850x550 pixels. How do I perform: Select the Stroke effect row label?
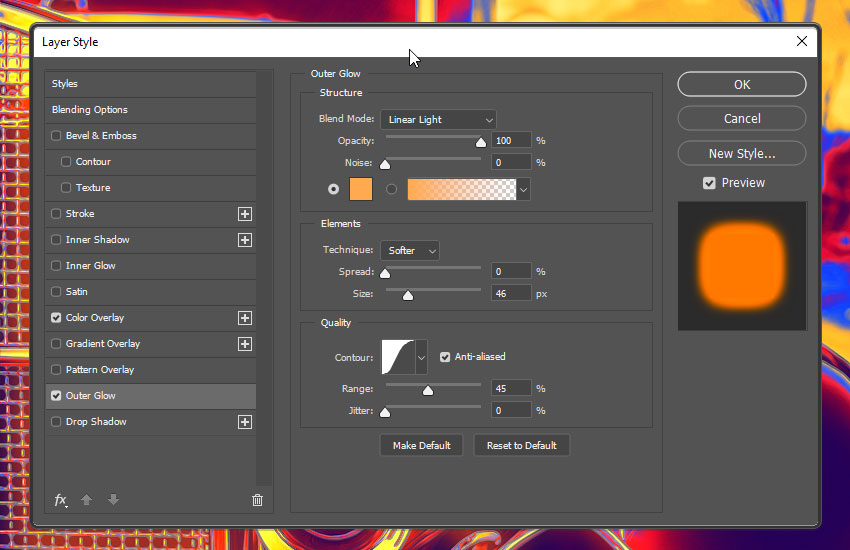point(80,213)
